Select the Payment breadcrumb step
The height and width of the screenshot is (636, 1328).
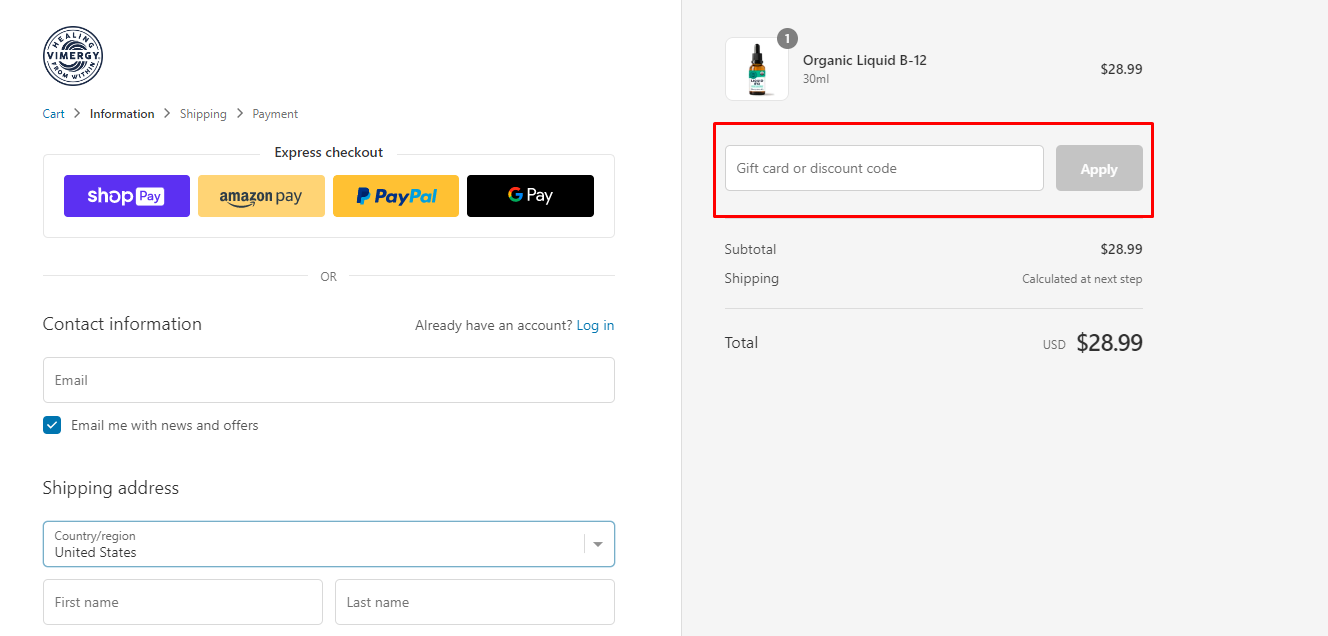(275, 114)
